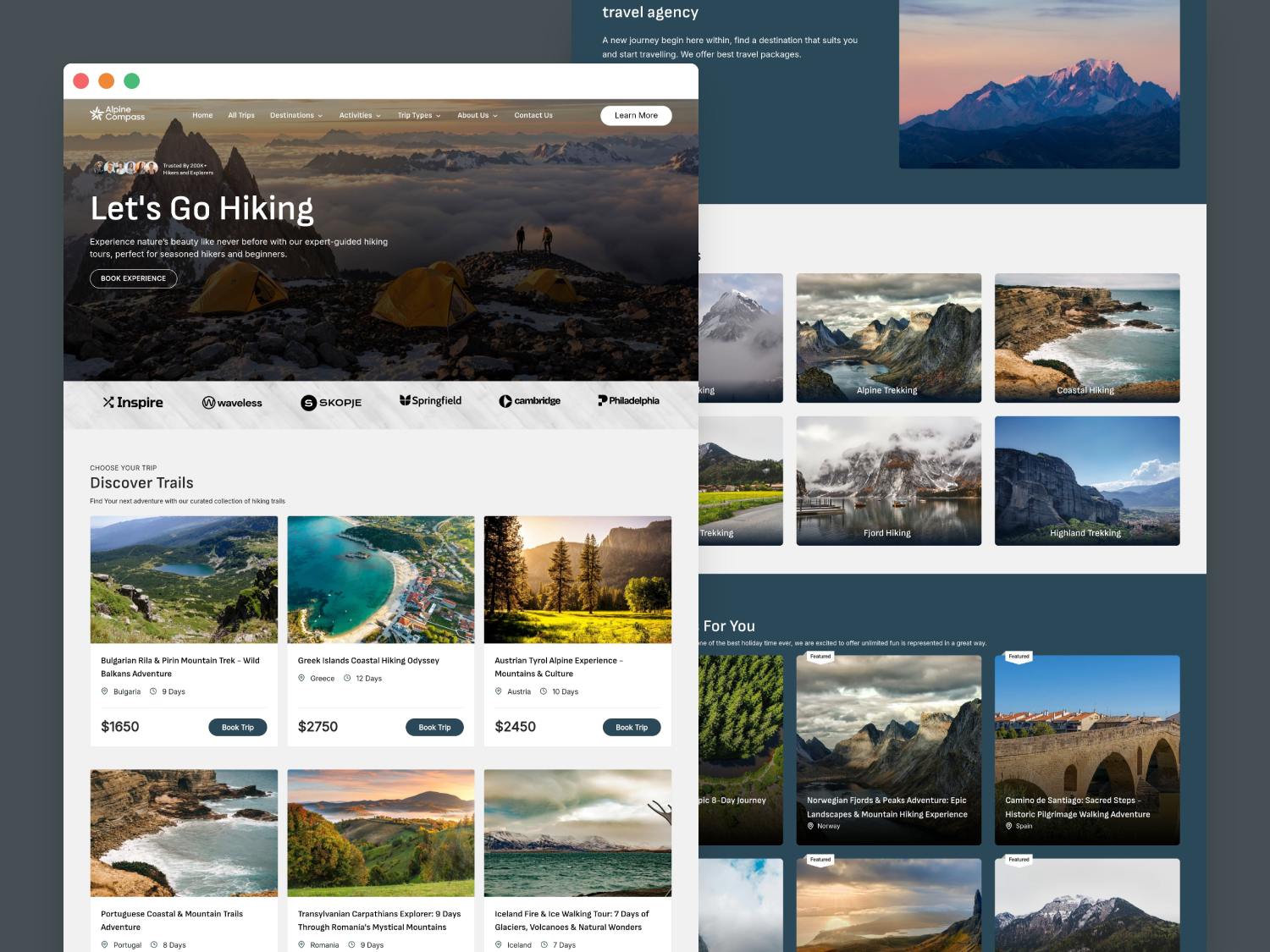The height and width of the screenshot is (952, 1270).
Task: Click the Skopje brand logo
Action: click(x=331, y=403)
